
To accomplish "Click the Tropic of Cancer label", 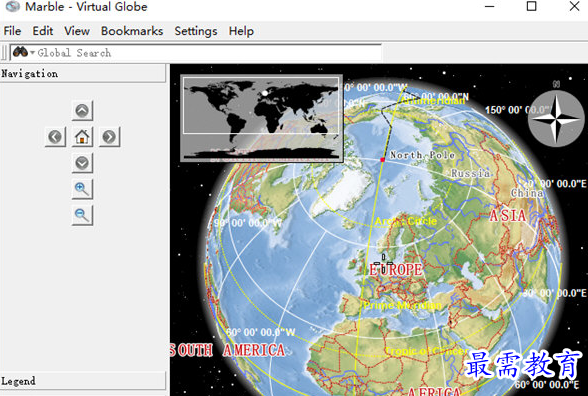I will [426, 351].
